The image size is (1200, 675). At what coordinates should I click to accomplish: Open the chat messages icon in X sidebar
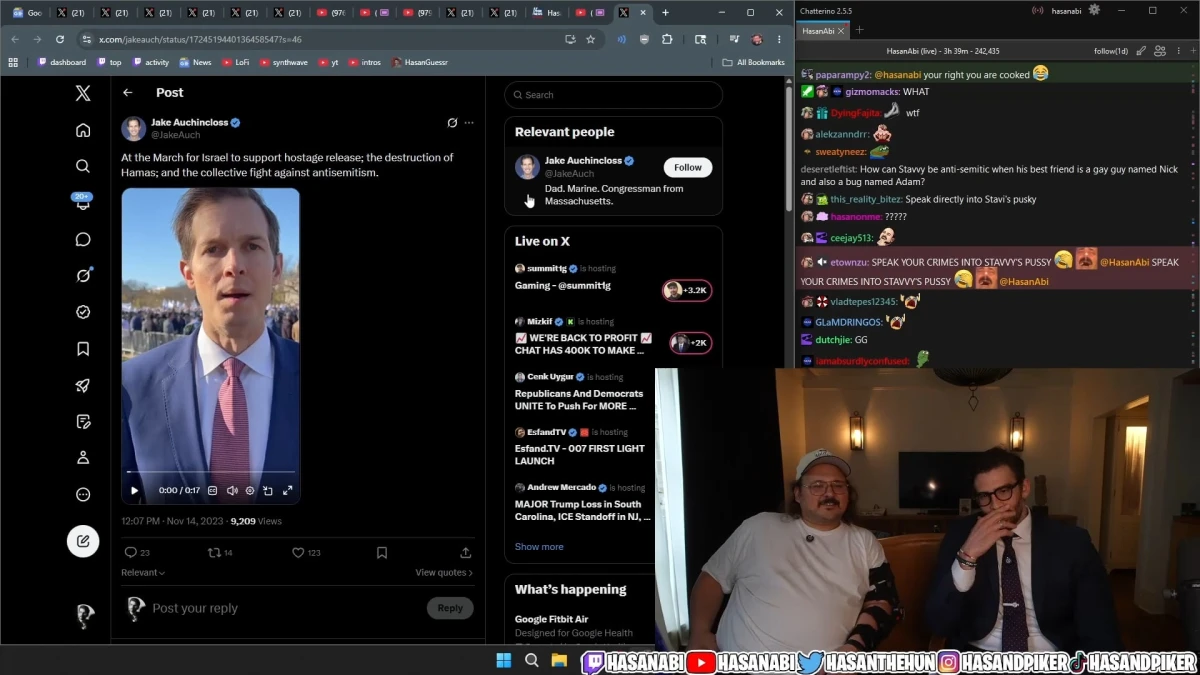coord(83,239)
